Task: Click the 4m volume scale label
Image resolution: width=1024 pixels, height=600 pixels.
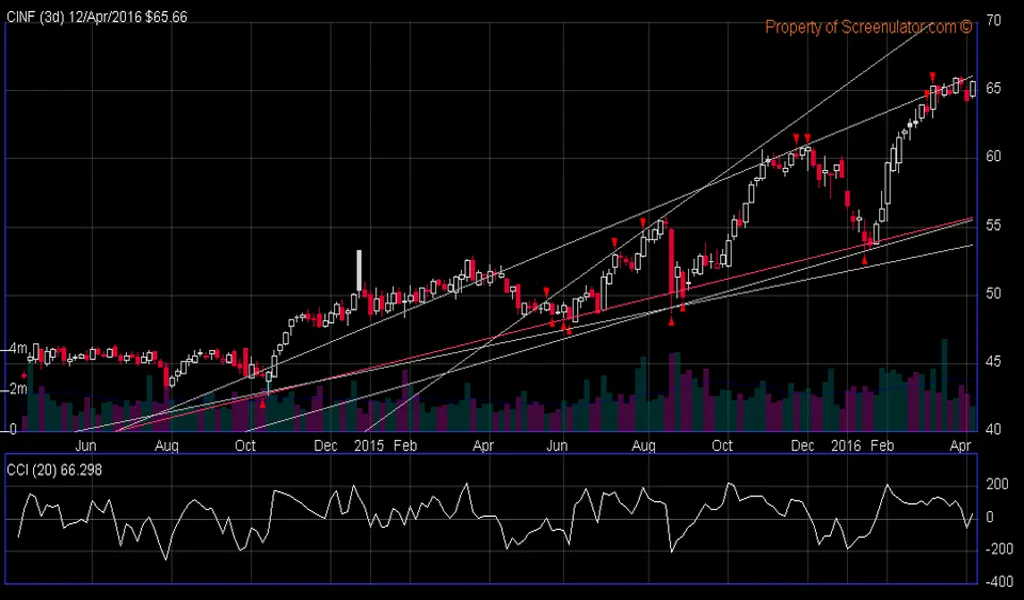Action: (17, 349)
